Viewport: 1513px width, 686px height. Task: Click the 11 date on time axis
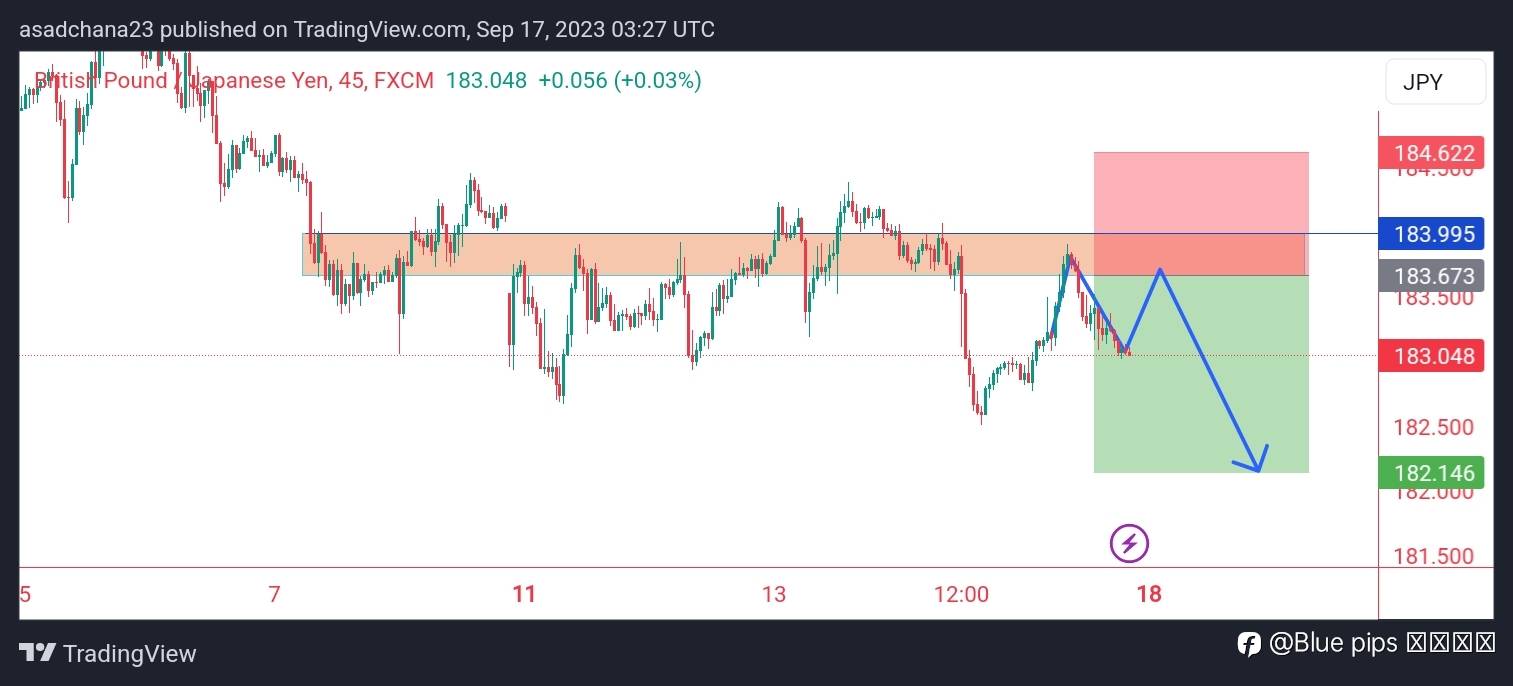point(524,594)
